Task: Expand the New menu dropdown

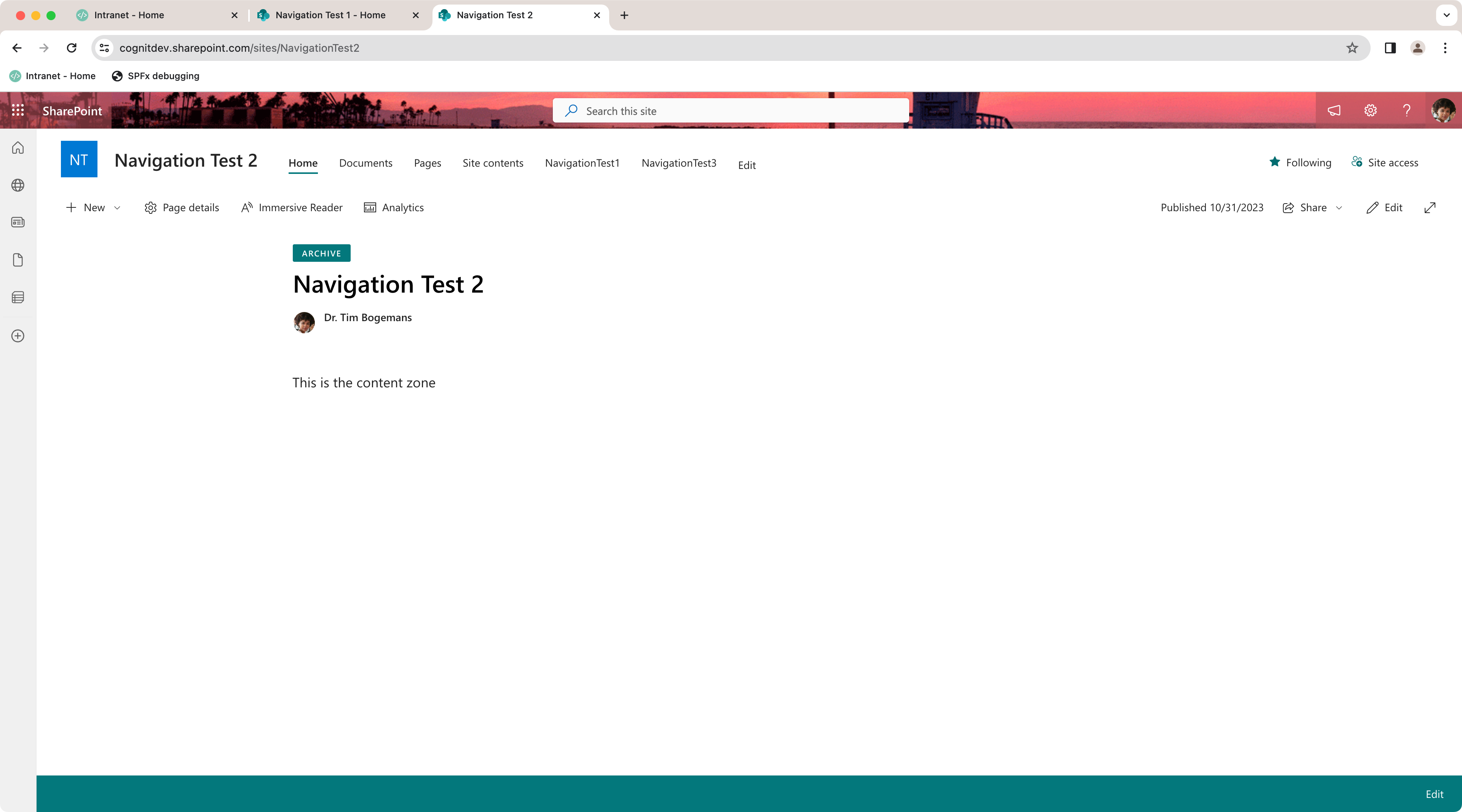Action: point(117,207)
